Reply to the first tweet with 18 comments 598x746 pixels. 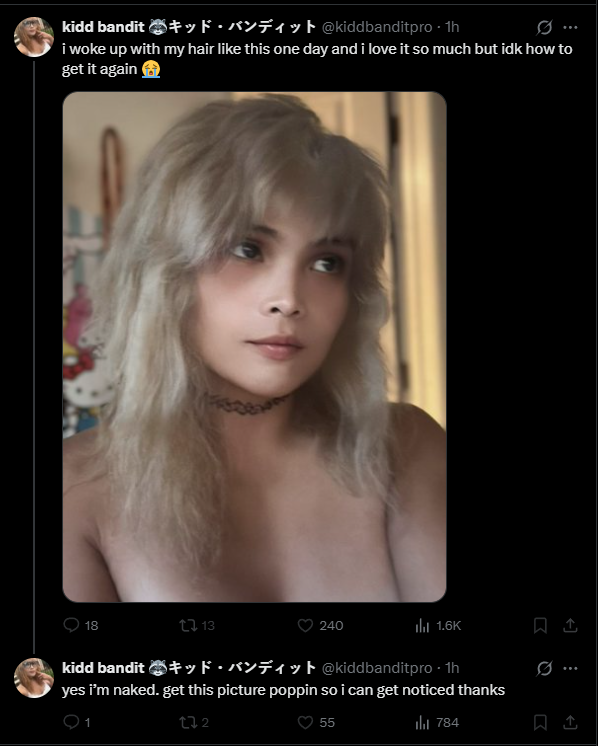pyautogui.click(x=80, y=625)
